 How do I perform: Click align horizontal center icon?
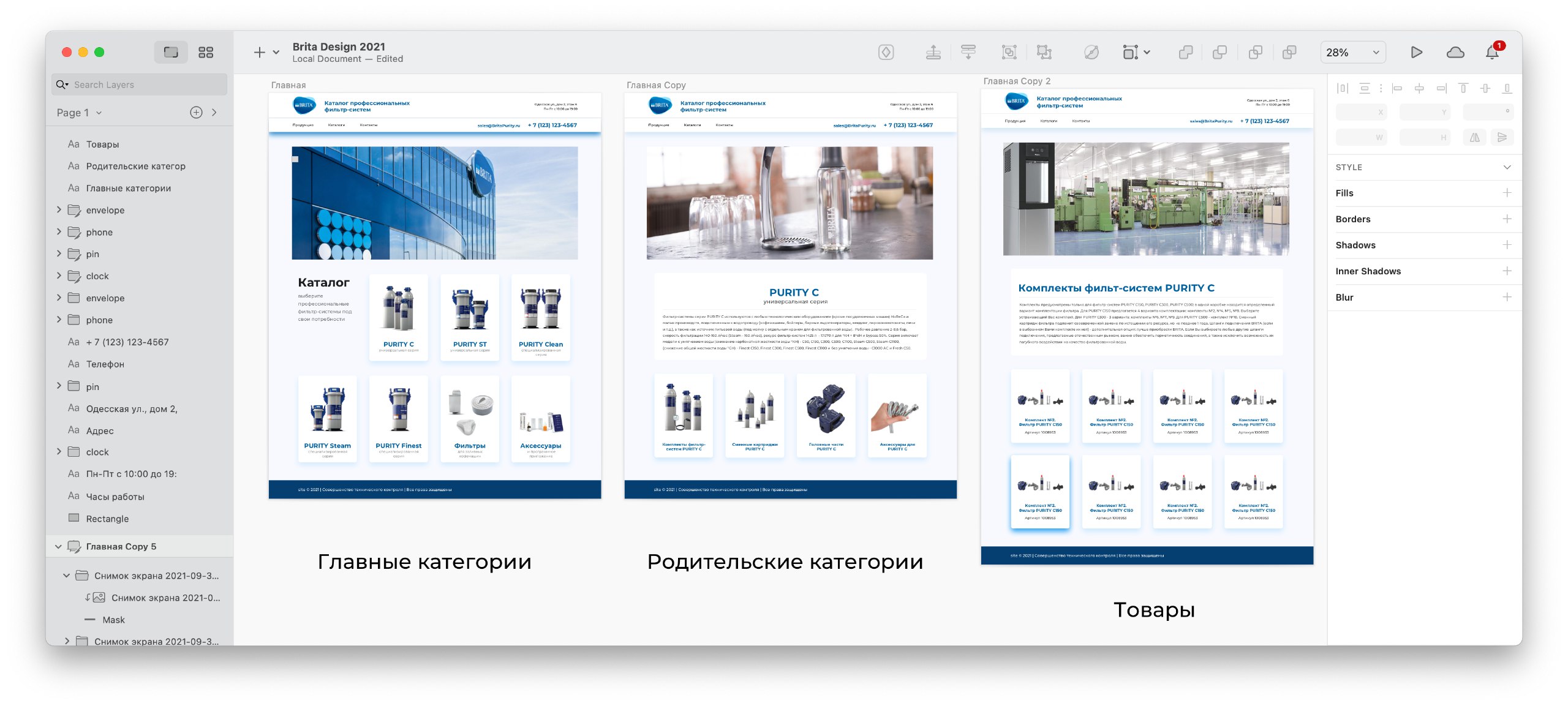pos(1419,88)
